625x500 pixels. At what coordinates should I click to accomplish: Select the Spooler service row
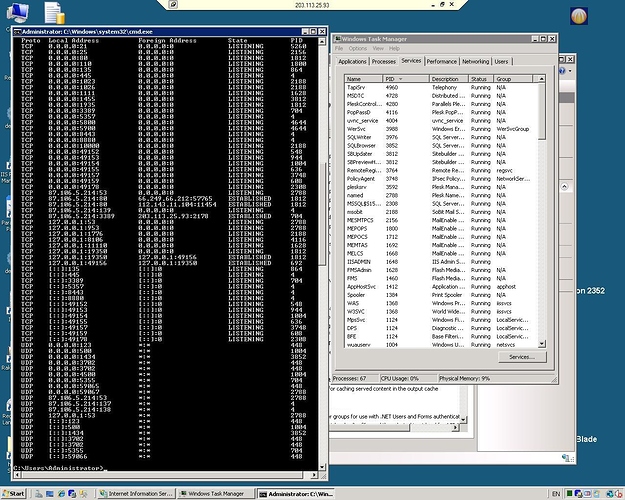pos(441,295)
